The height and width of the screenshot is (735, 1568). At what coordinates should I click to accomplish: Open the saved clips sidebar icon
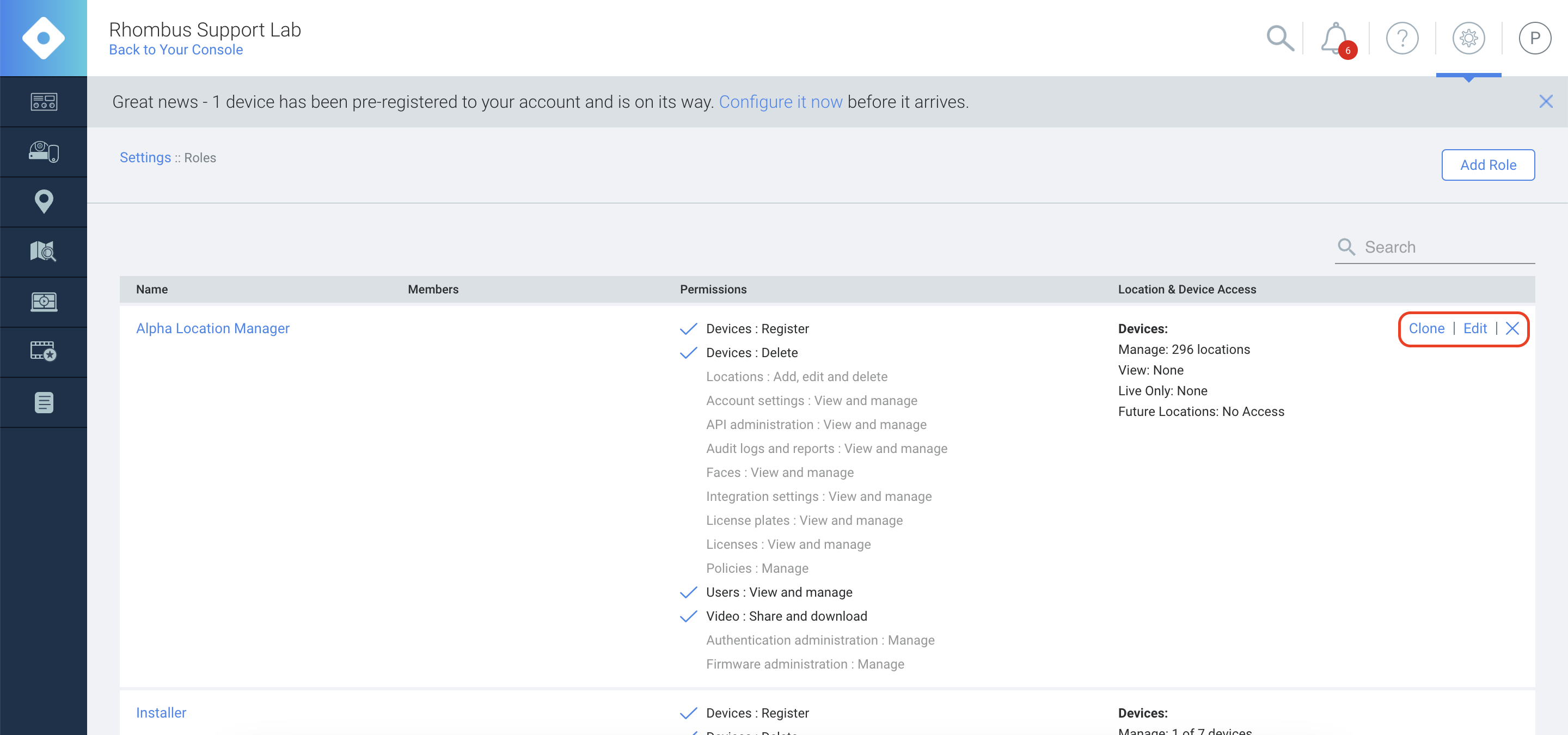tap(43, 351)
